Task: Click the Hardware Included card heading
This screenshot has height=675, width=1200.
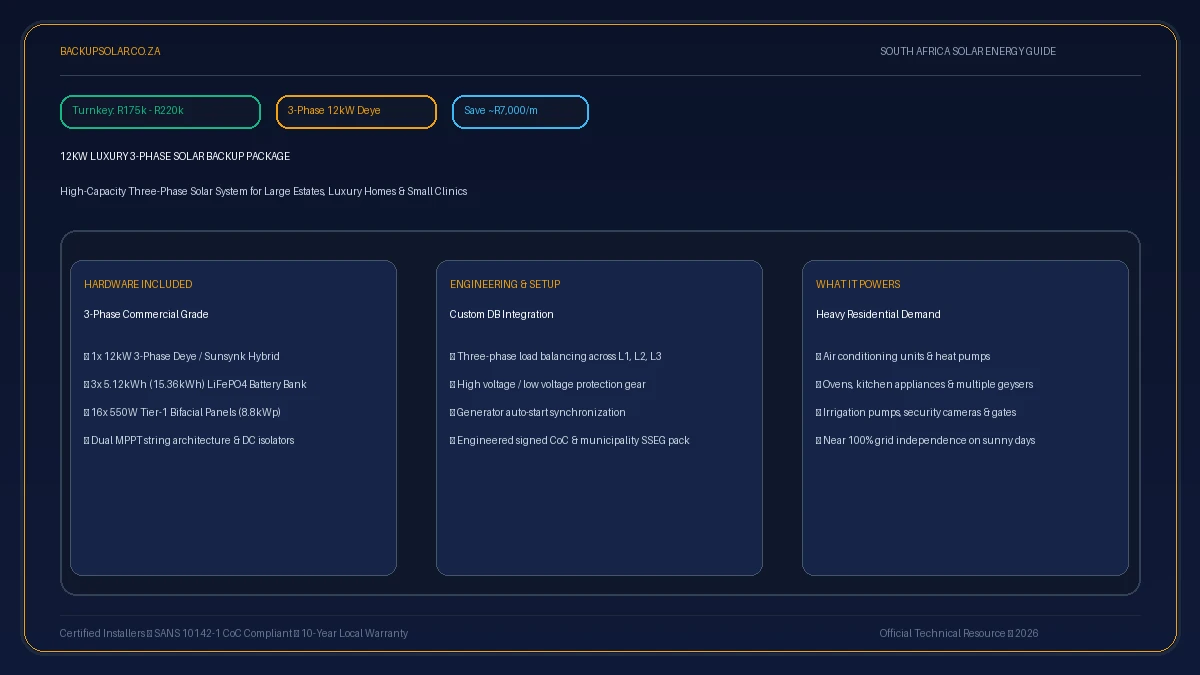Action: coord(138,284)
